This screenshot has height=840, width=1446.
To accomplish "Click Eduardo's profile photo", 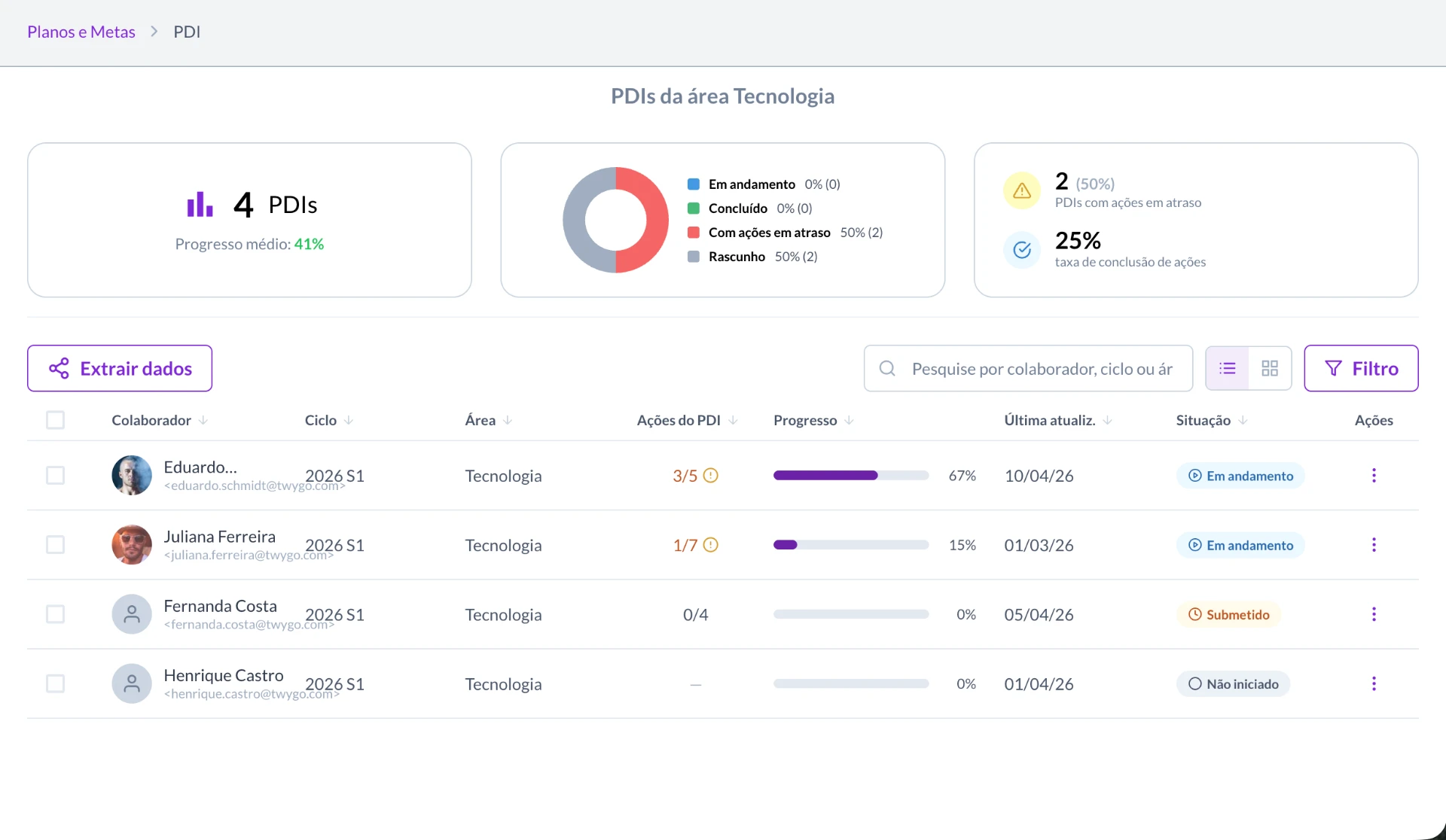I will coord(132,476).
